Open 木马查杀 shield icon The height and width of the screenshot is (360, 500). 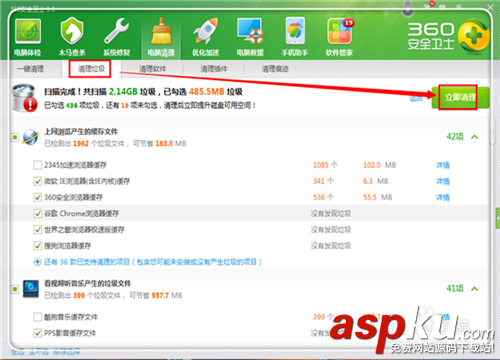coord(72,31)
